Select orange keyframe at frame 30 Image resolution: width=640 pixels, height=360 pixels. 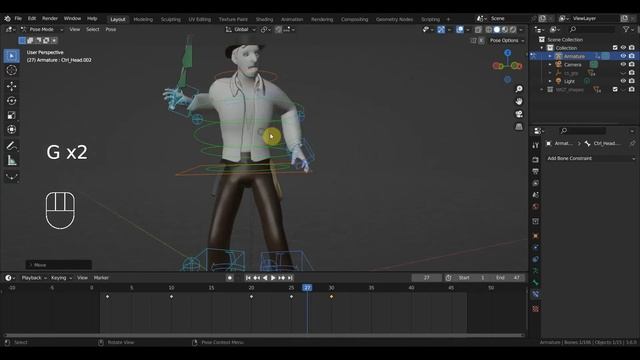331,296
